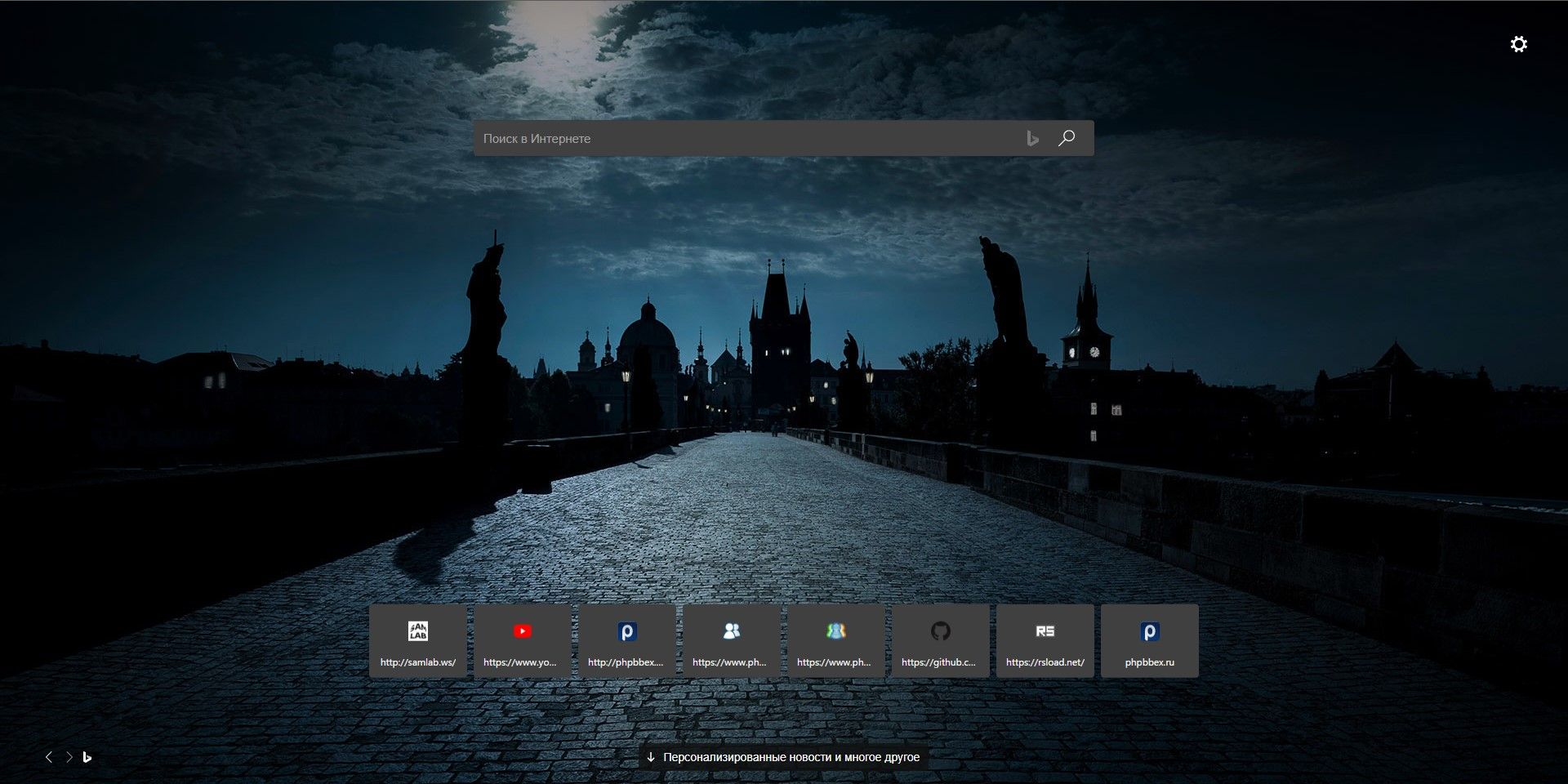Click the Bing icon near image arrows
This screenshot has height=784, width=1568.
[87, 757]
